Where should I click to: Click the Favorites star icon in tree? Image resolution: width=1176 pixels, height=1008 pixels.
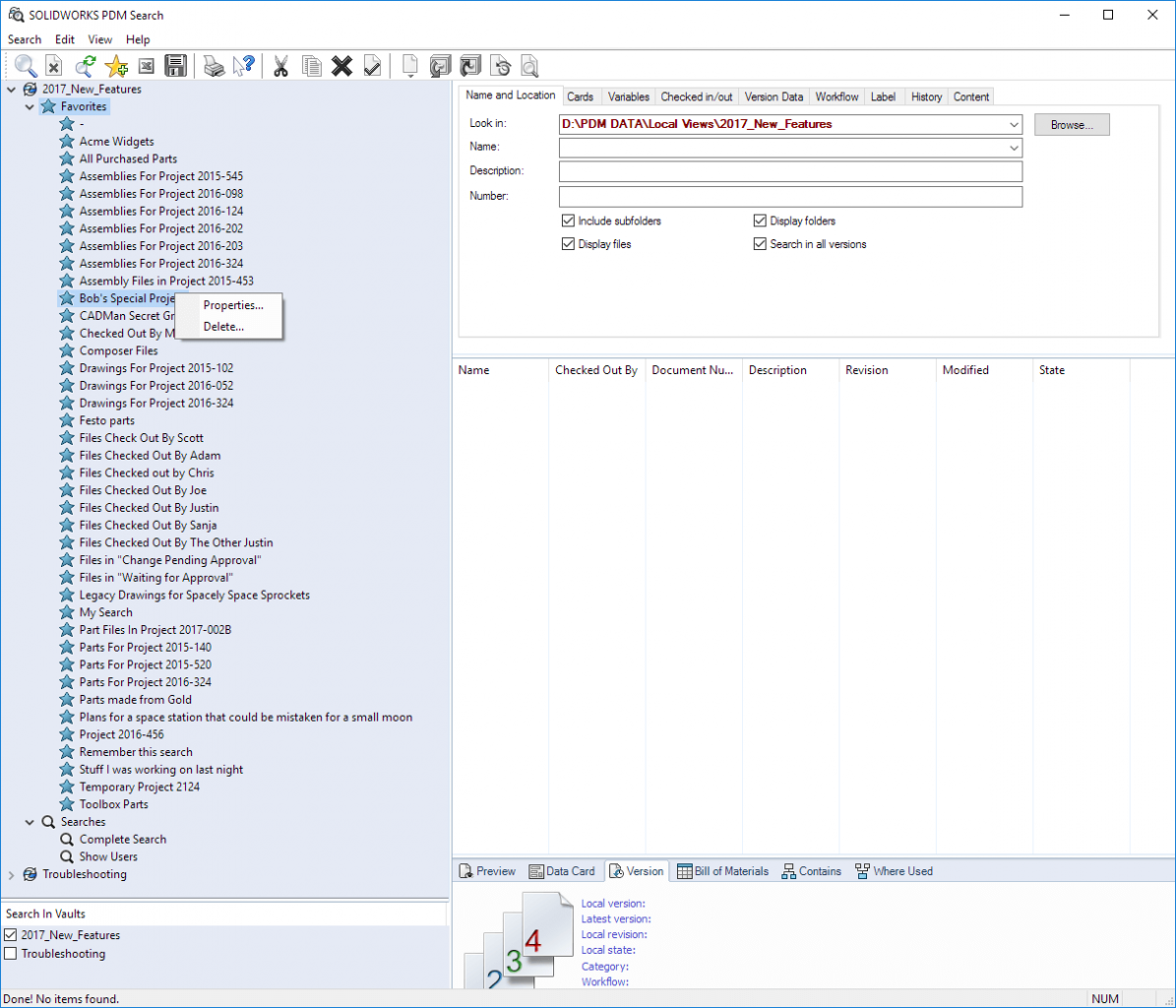[48, 106]
